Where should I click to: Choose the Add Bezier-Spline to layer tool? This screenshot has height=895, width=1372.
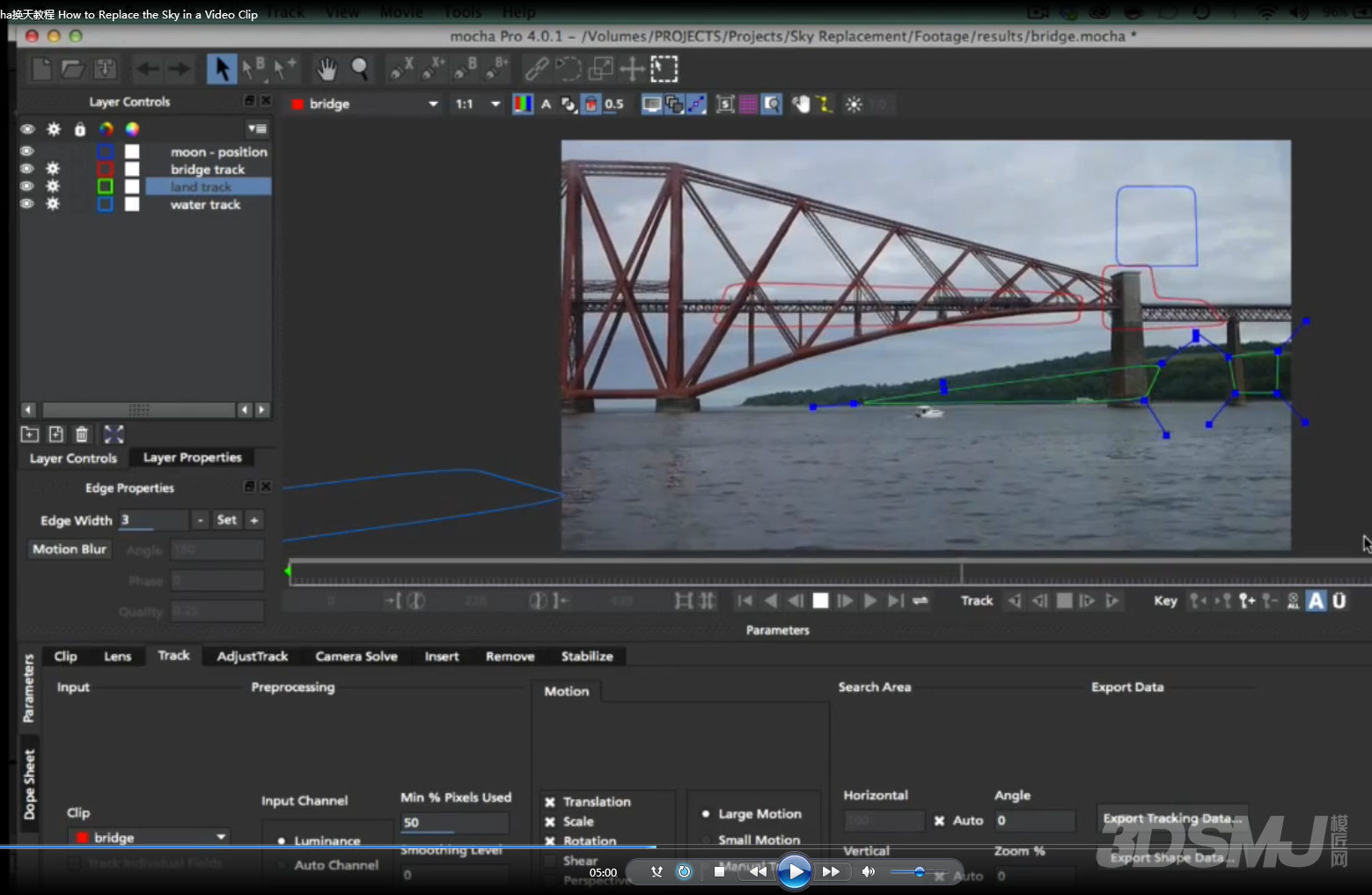pyautogui.click(x=497, y=69)
